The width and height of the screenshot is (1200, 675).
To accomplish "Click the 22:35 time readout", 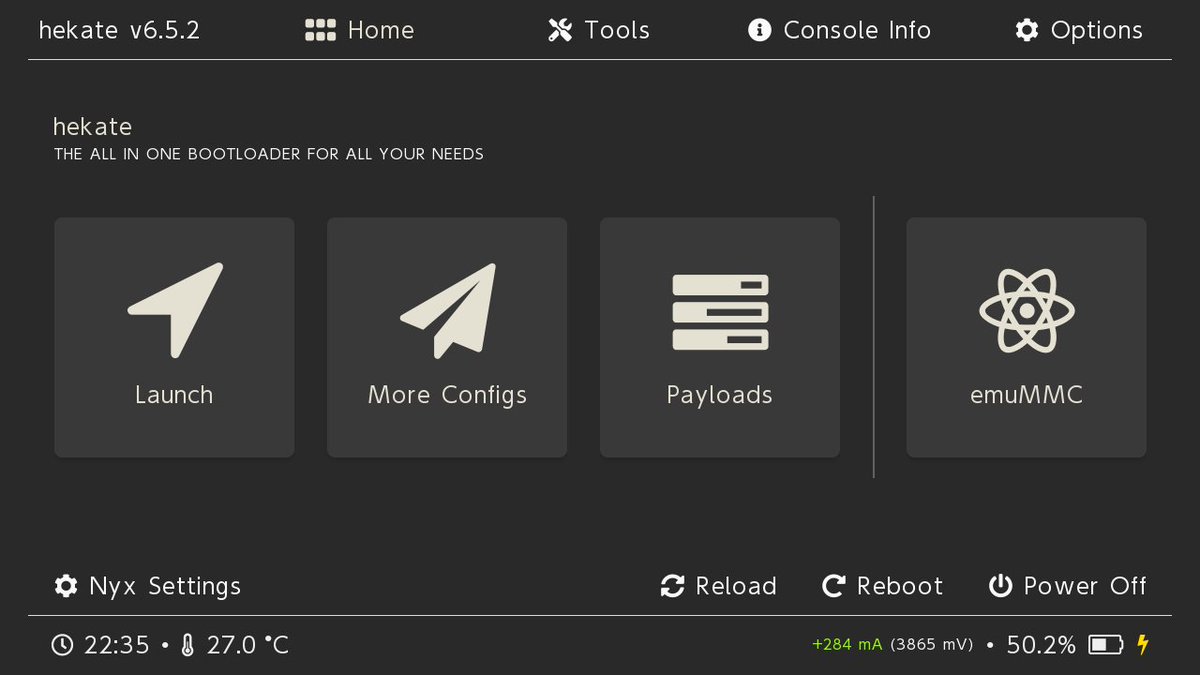I will [117, 646].
